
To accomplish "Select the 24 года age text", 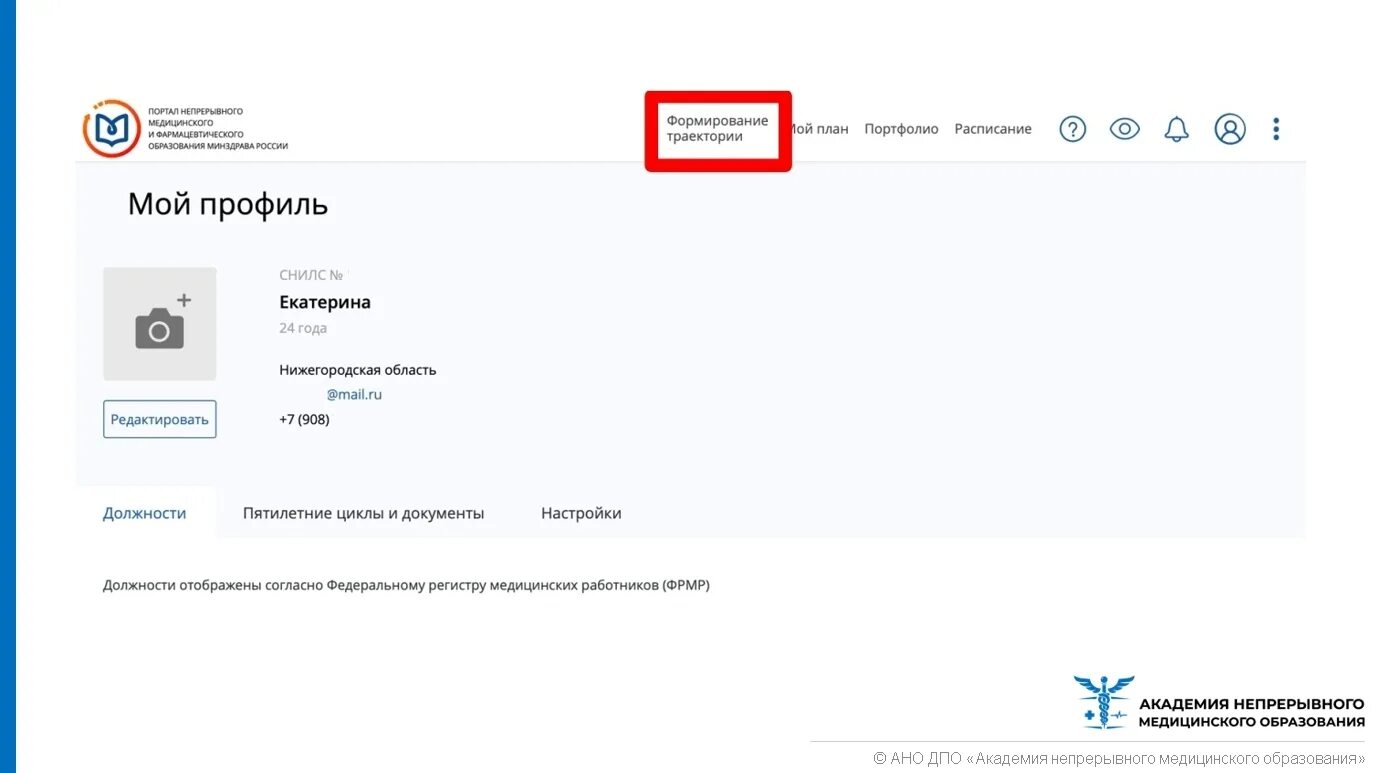I will pyautogui.click(x=303, y=328).
